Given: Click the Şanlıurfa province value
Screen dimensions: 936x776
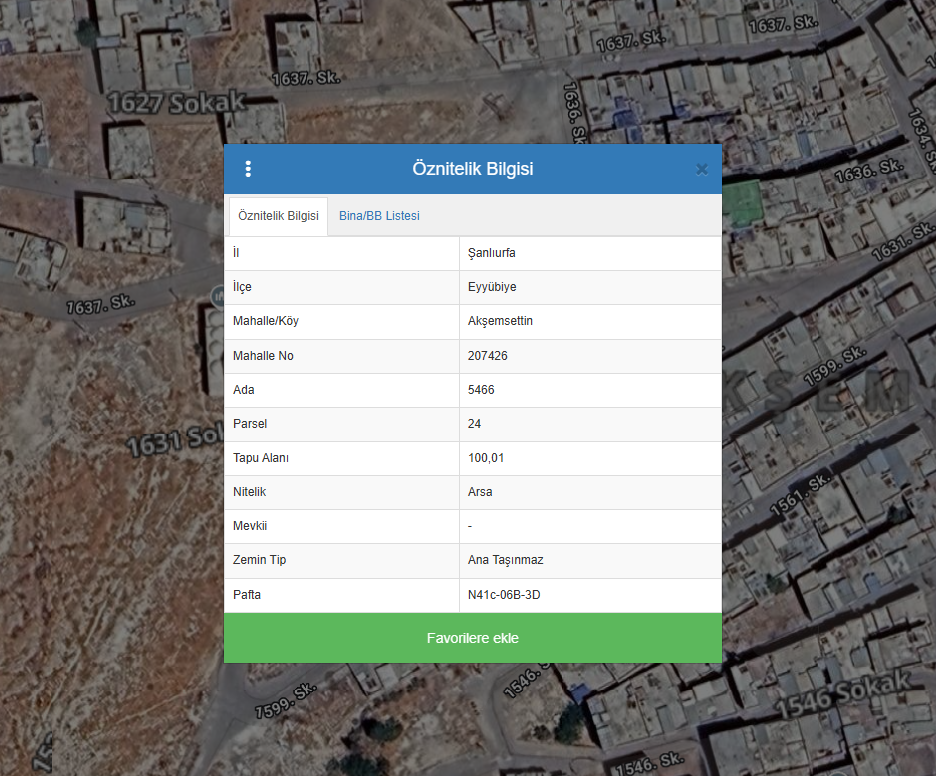Looking at the screenshot, I should [x=492, y=253].
